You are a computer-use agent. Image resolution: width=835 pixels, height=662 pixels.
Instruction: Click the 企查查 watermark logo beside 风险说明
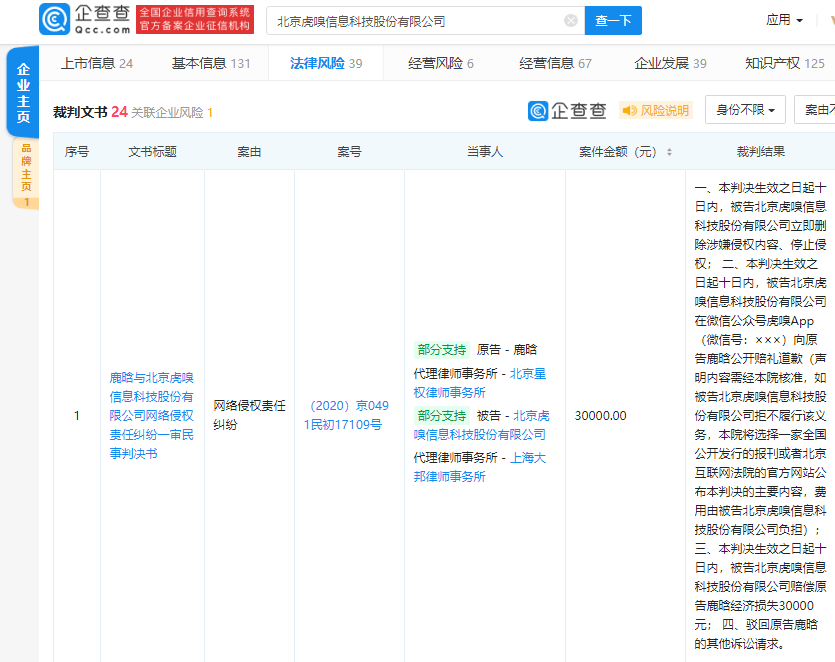[x=567, y=110]
